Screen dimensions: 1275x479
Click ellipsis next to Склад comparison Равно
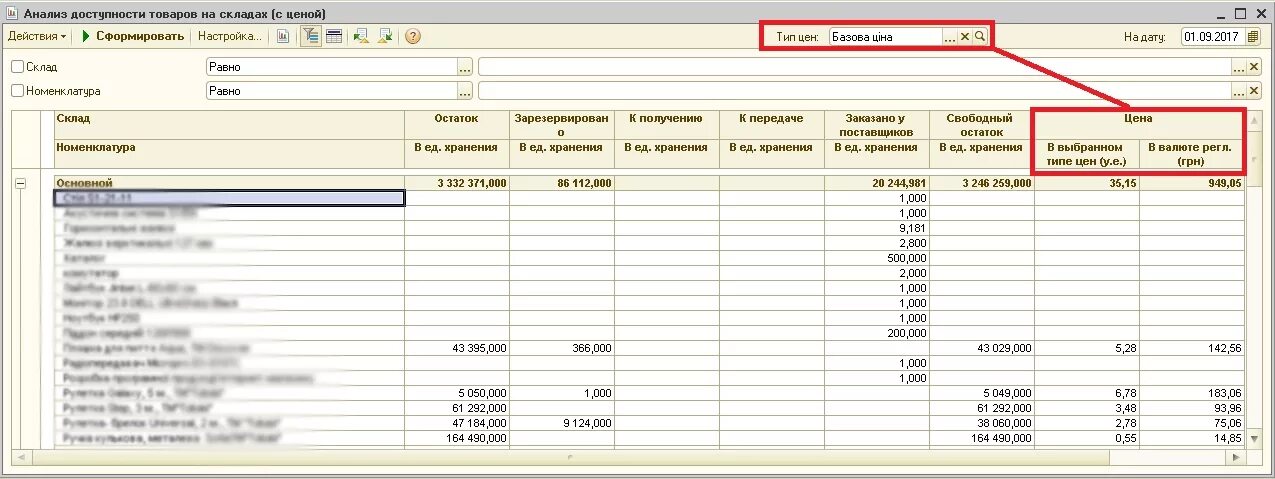click(x=465, y=67)
